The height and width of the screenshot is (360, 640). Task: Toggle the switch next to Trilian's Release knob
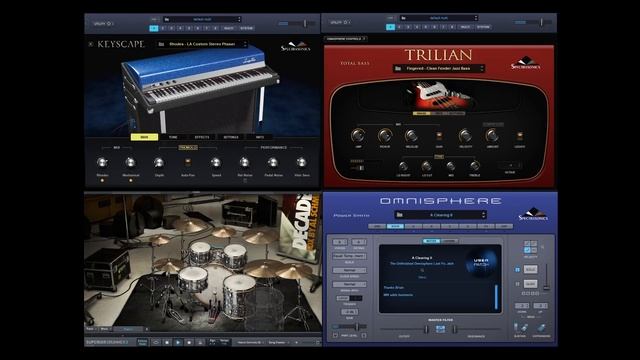pos(439,136)
